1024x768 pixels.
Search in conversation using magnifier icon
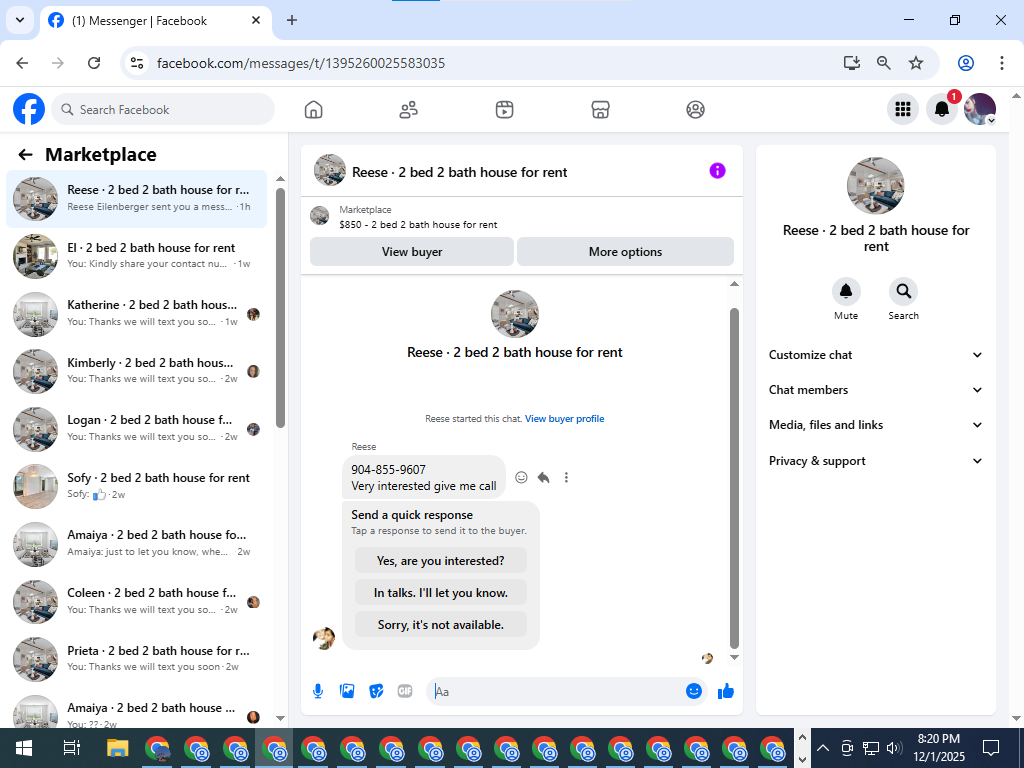[903, 291]
